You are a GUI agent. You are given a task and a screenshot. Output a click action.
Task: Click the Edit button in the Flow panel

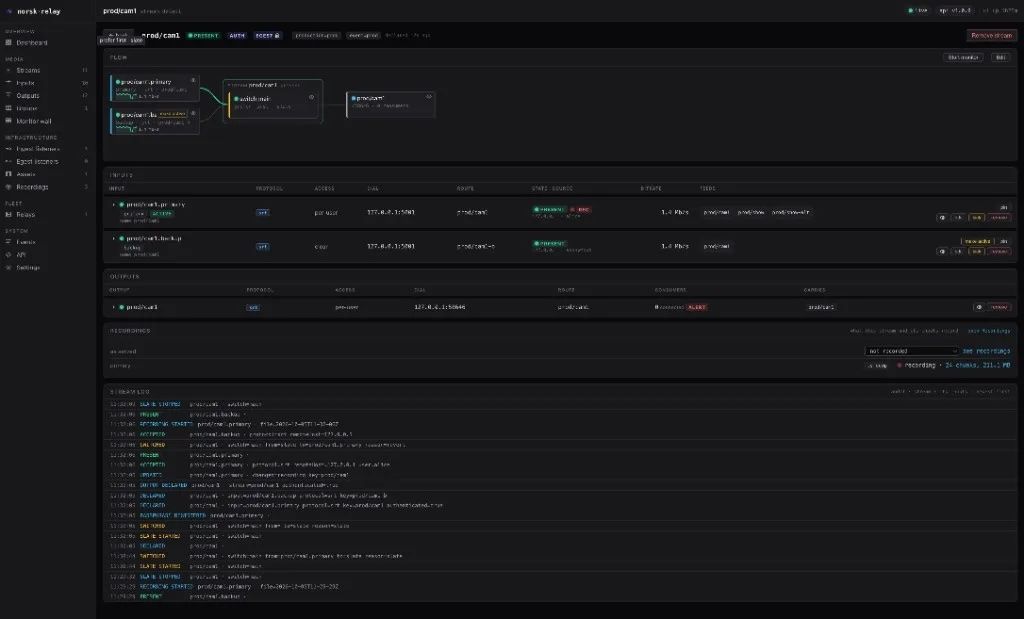tap(1000, 57)
